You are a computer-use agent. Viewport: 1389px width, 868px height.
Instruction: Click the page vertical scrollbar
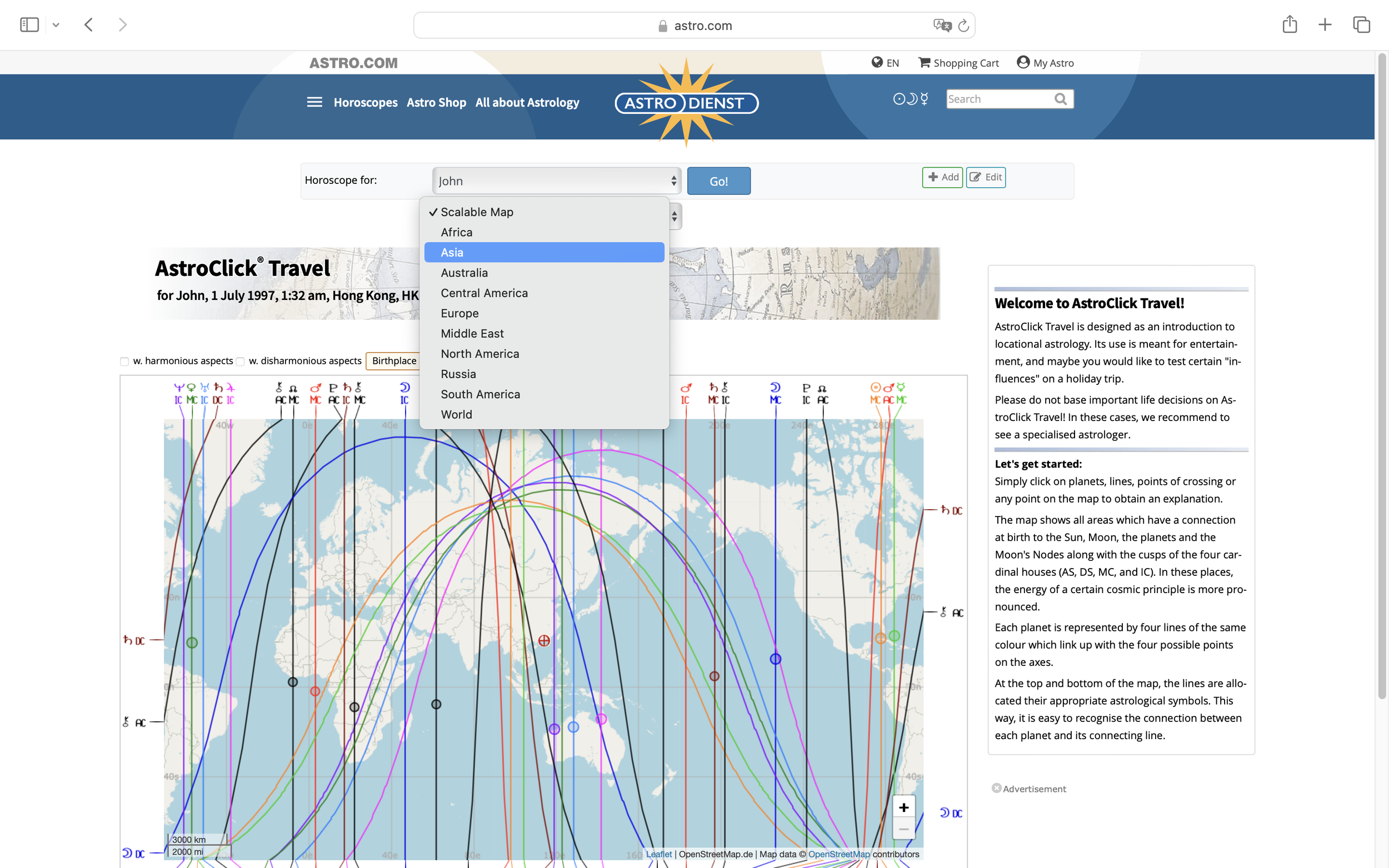1382,376
